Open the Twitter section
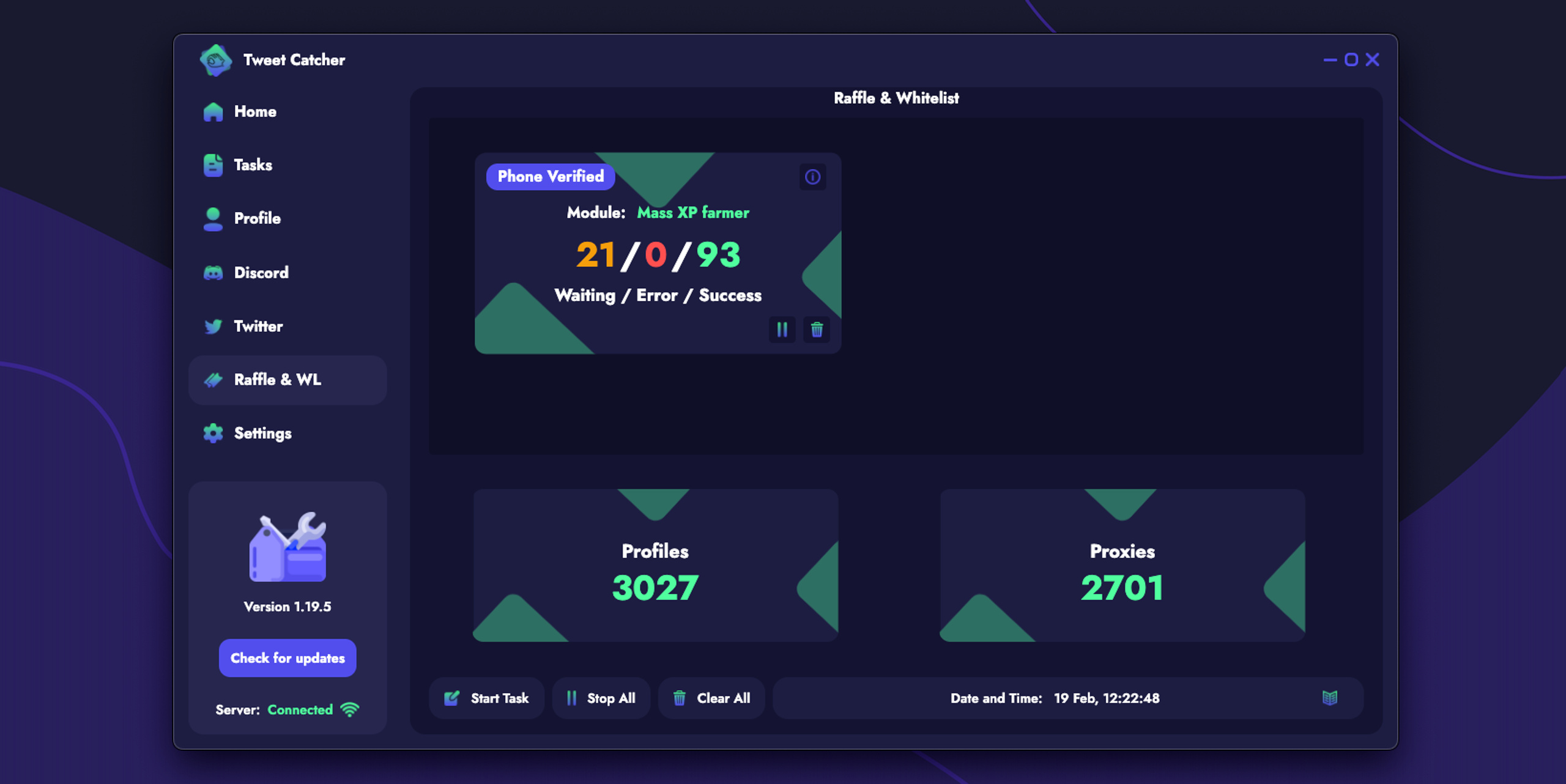This screenshot has width=1566, height=784. point(288,326)
